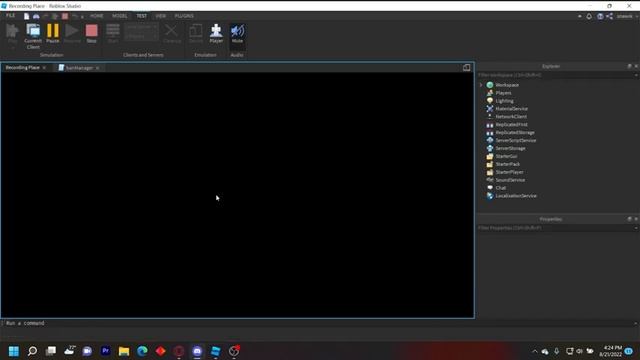
Task: Open Task View on the taskbar
Action: (51, 351)
